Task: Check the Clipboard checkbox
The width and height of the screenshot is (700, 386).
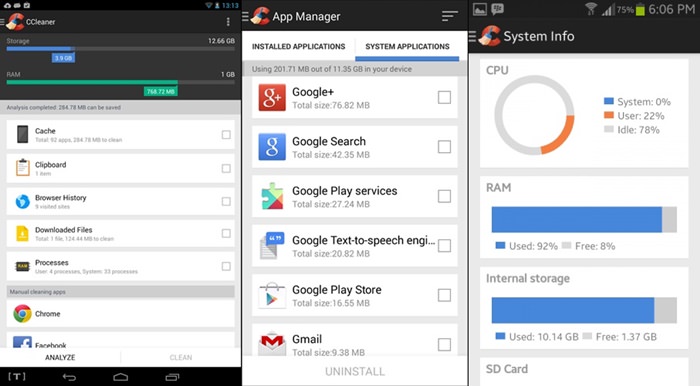Action: coord(226,168)
